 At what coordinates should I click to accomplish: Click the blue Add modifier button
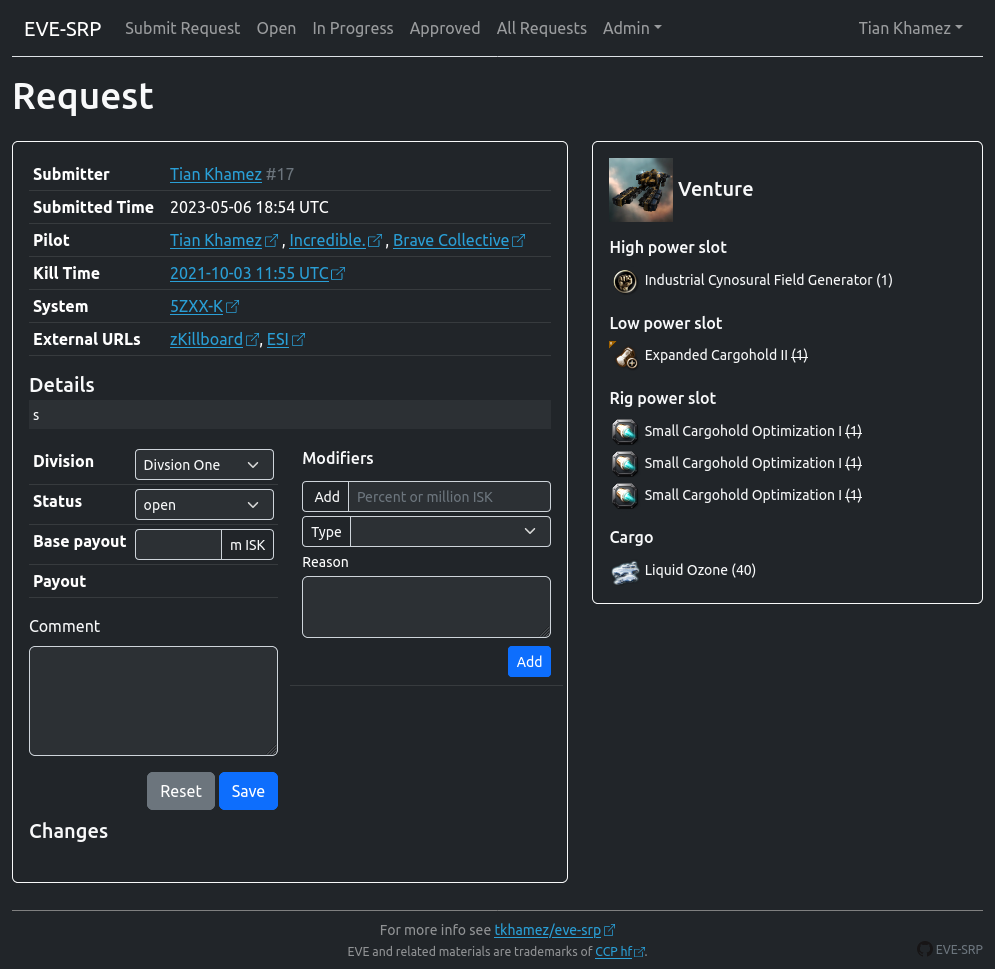529,662
